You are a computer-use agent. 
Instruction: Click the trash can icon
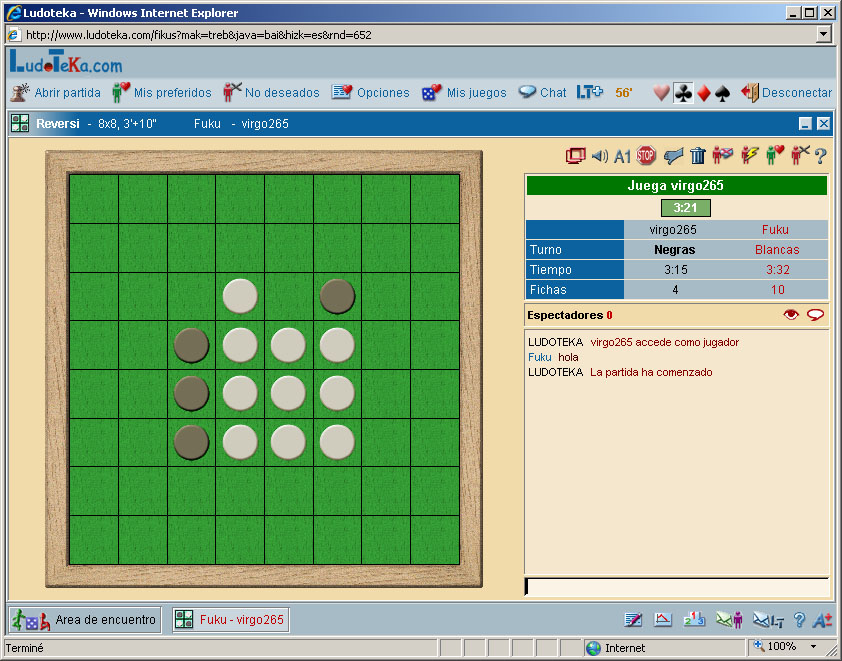[x=698, y=155]
